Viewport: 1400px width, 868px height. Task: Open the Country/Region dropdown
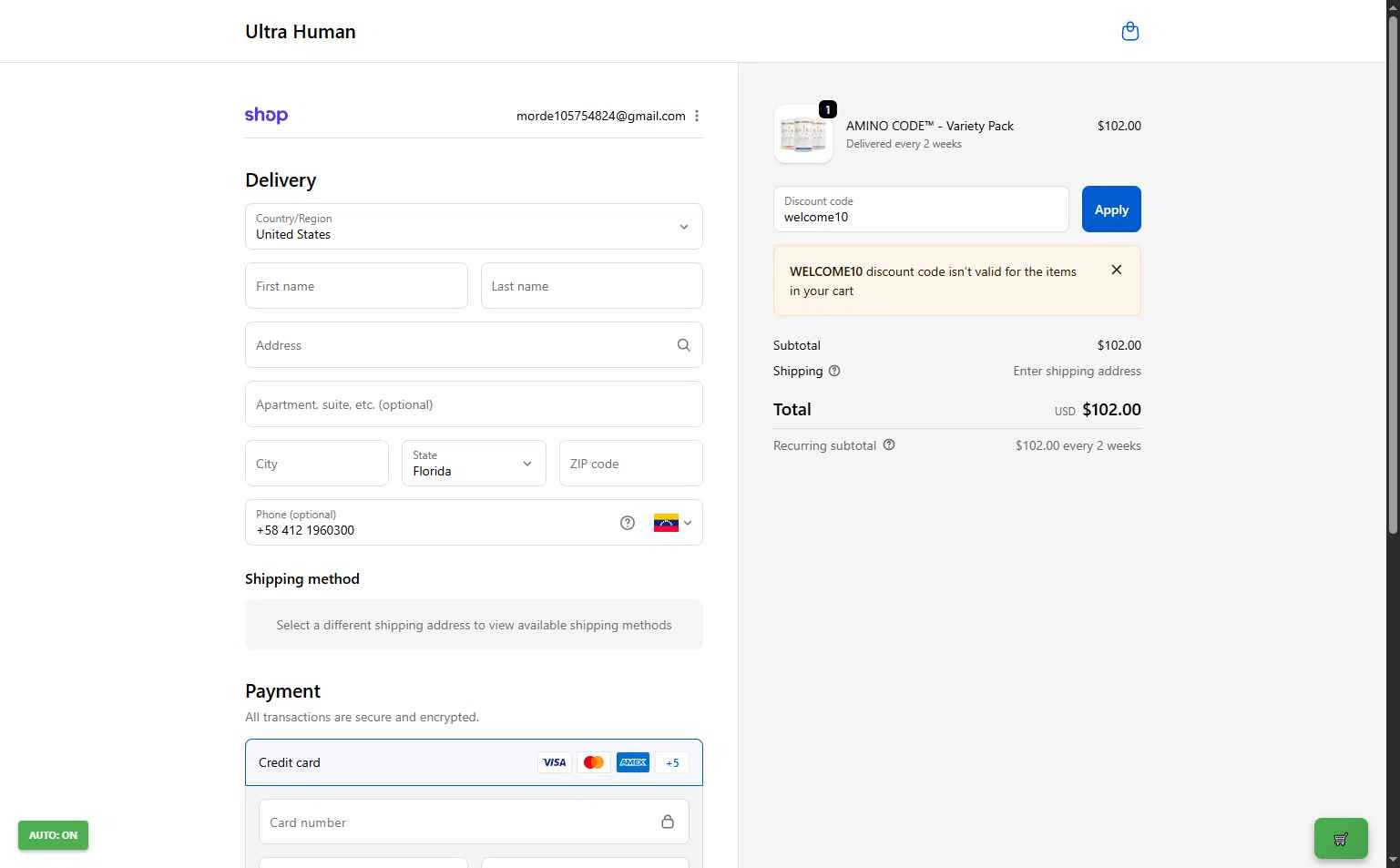[x=474, y=227]
